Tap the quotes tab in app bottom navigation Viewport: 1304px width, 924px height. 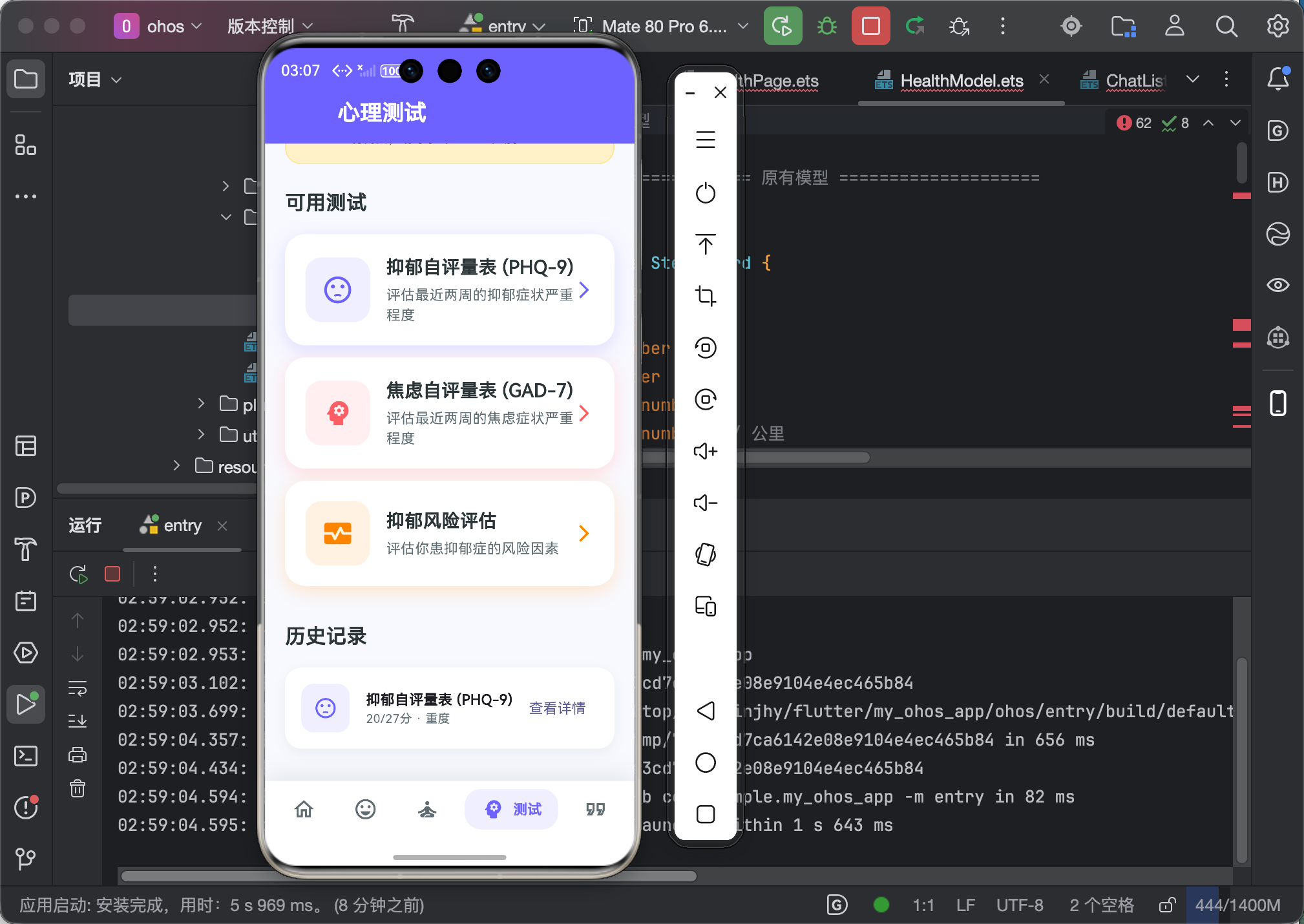[595, 809]
